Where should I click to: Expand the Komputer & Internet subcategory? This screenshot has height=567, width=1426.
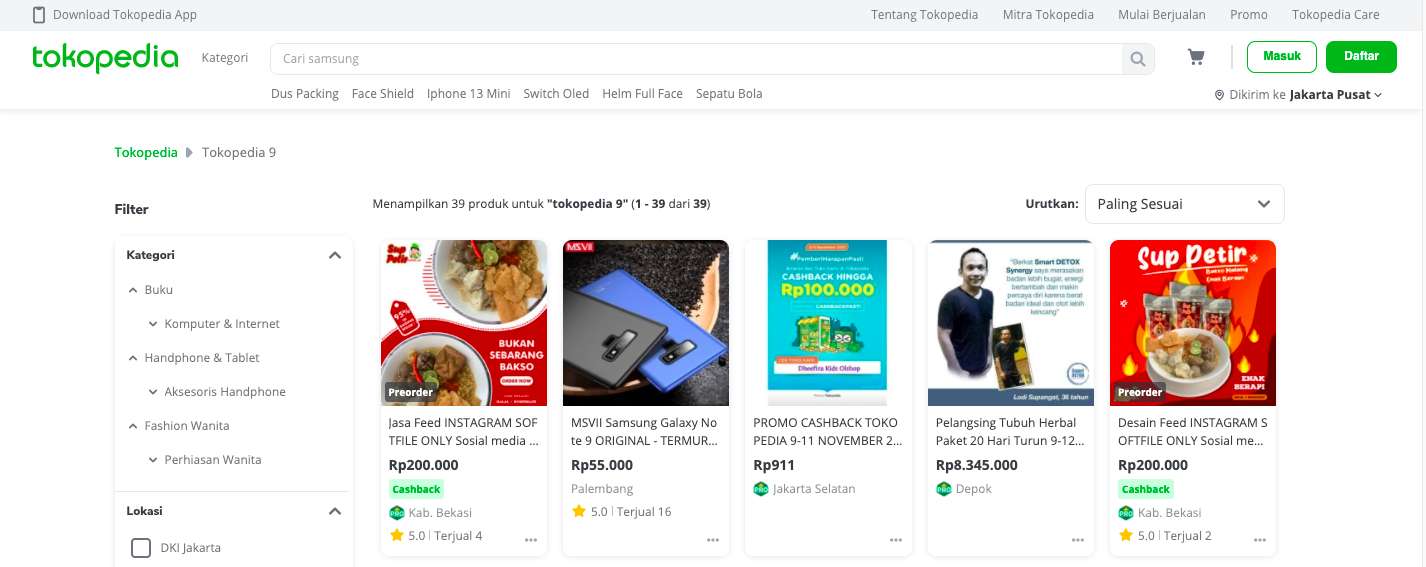pos(153,324)
